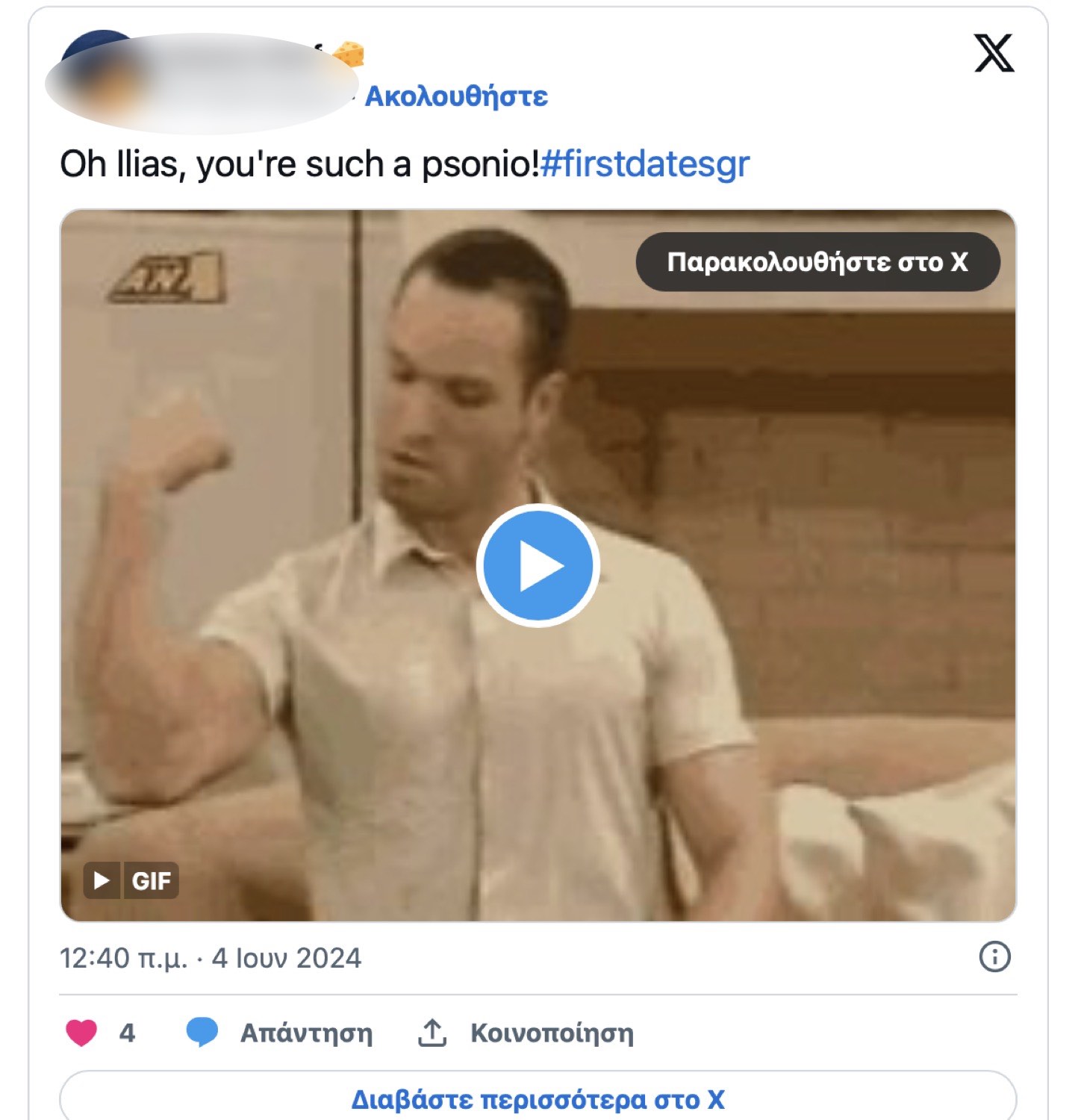1084x1120 pixels.
Task: Open the tweet timestamp 12:40 π.μ. · 4 Ιουν 2024
Action: click(211, 958)
